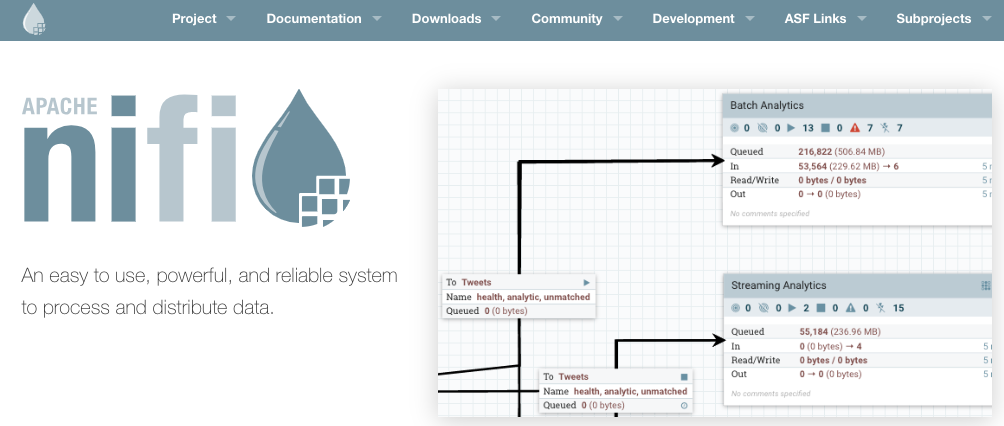Expand Development dropdown arrow
Viewport: 1004px width, 426px height.
pos(749,19)
